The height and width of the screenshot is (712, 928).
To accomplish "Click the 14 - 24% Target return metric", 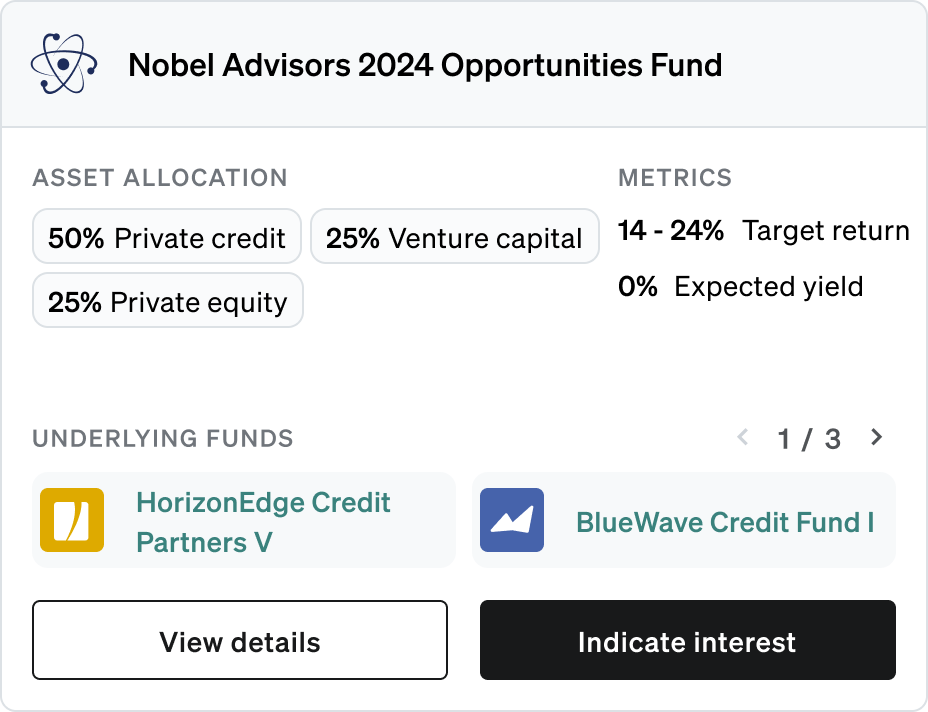I will click(763, 230).
